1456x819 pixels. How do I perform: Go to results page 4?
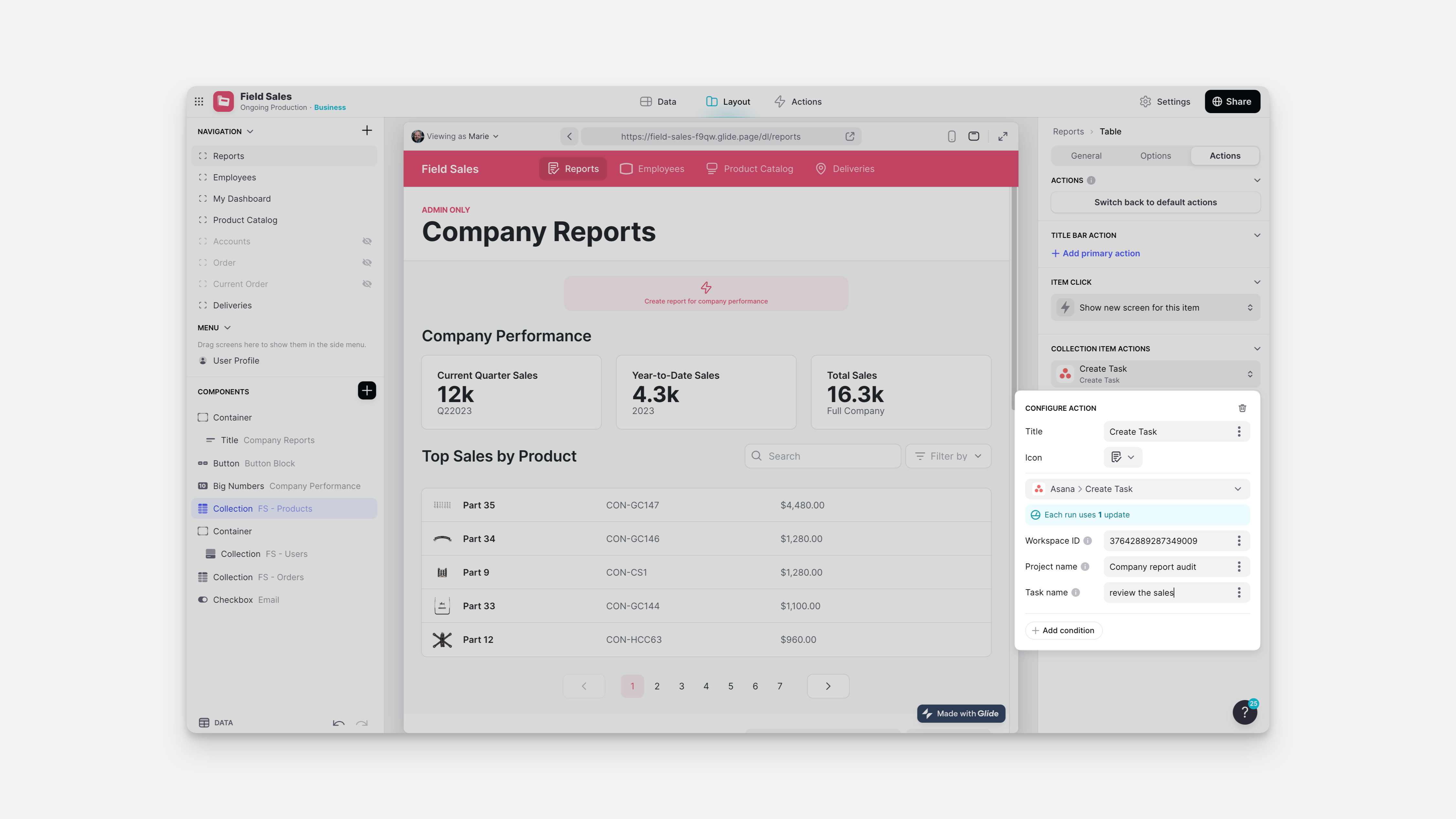706,686
